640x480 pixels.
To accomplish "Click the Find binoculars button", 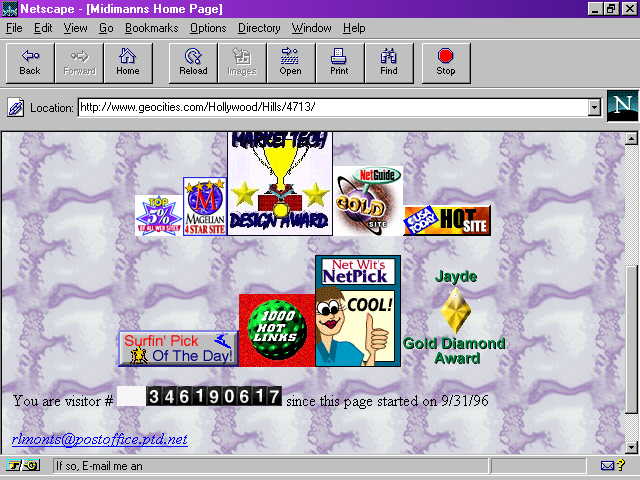I will tap(389, 63).
